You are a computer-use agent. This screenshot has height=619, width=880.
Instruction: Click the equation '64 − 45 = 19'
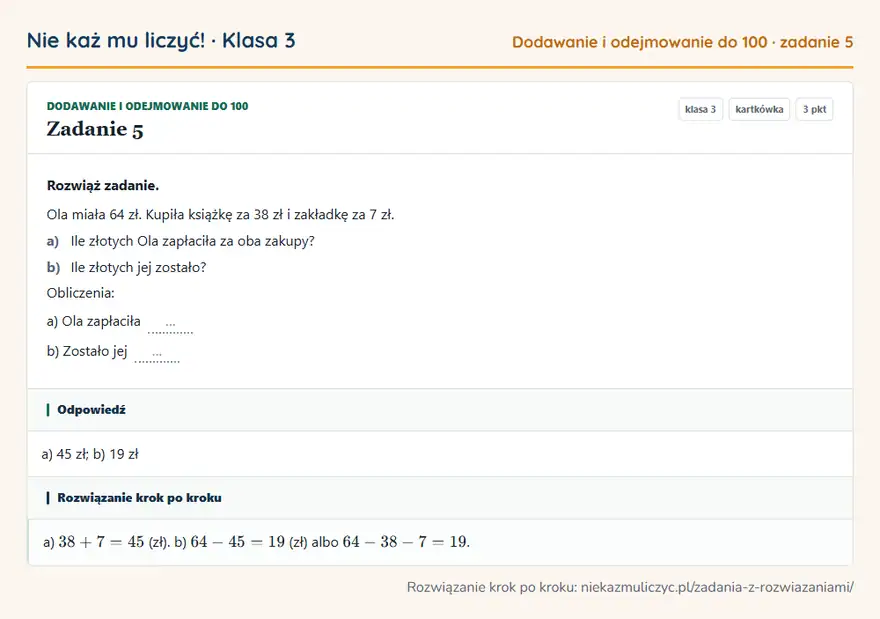237,542
